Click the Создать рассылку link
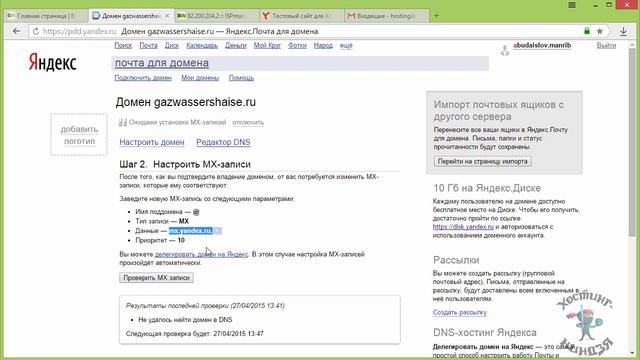This screenshot has width=640, height=360. (460, 312)
